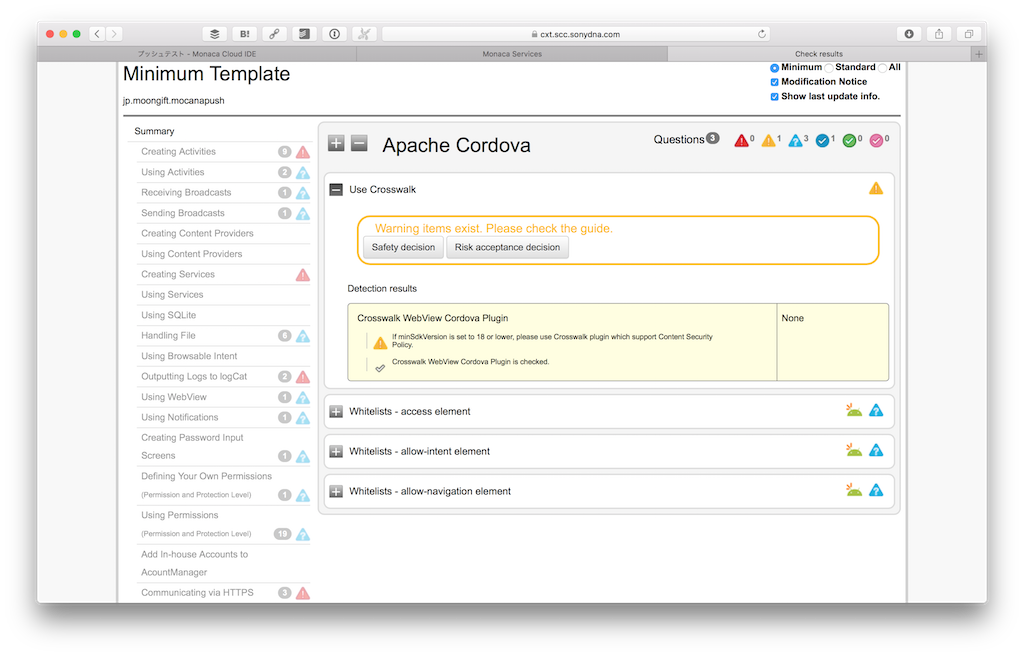This screenshot has width=1024, height=656.
Task: Open the layers stack toolbar extension
Action: click(215, 34)
